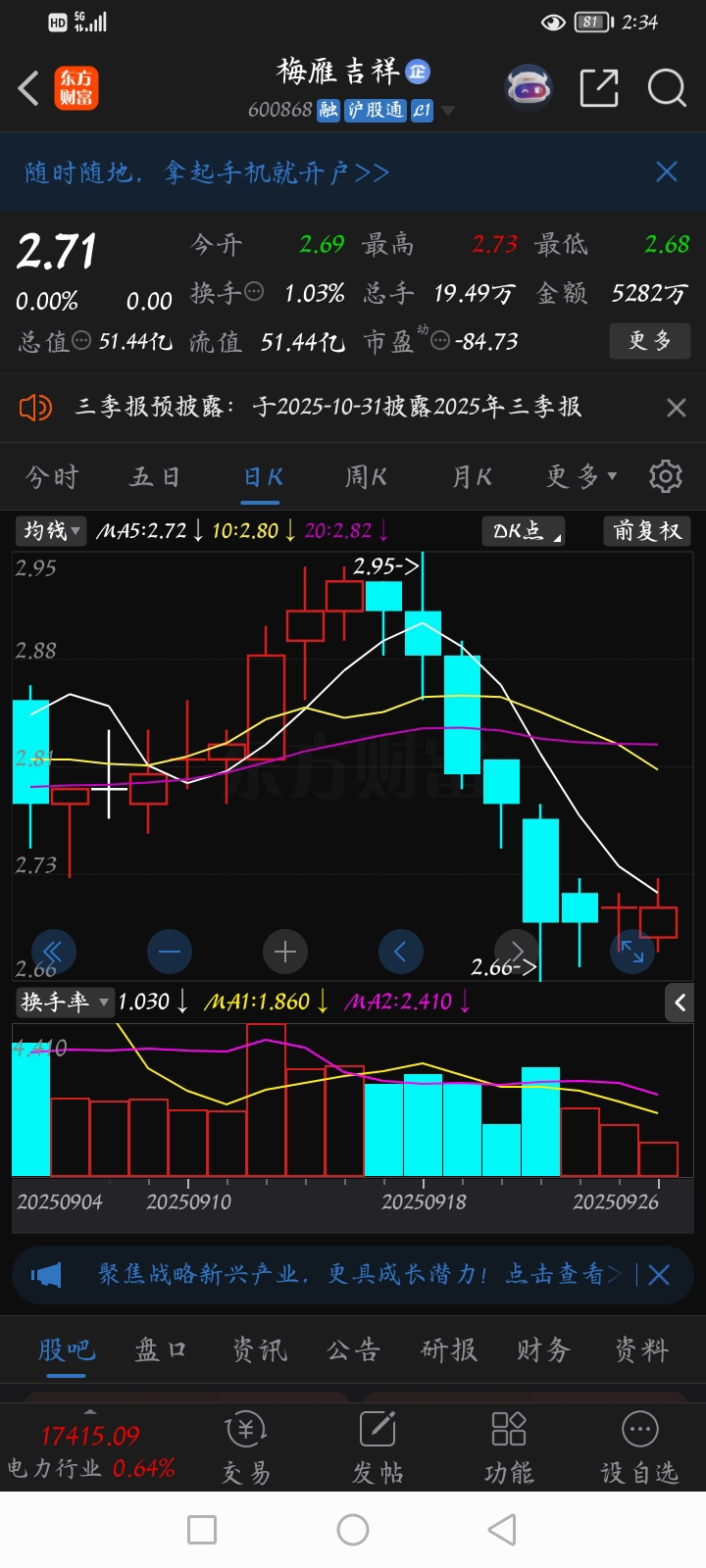The image size is (706, 1568).
Task: Switch to the 月K chart tab
Action: click(472, 477)
